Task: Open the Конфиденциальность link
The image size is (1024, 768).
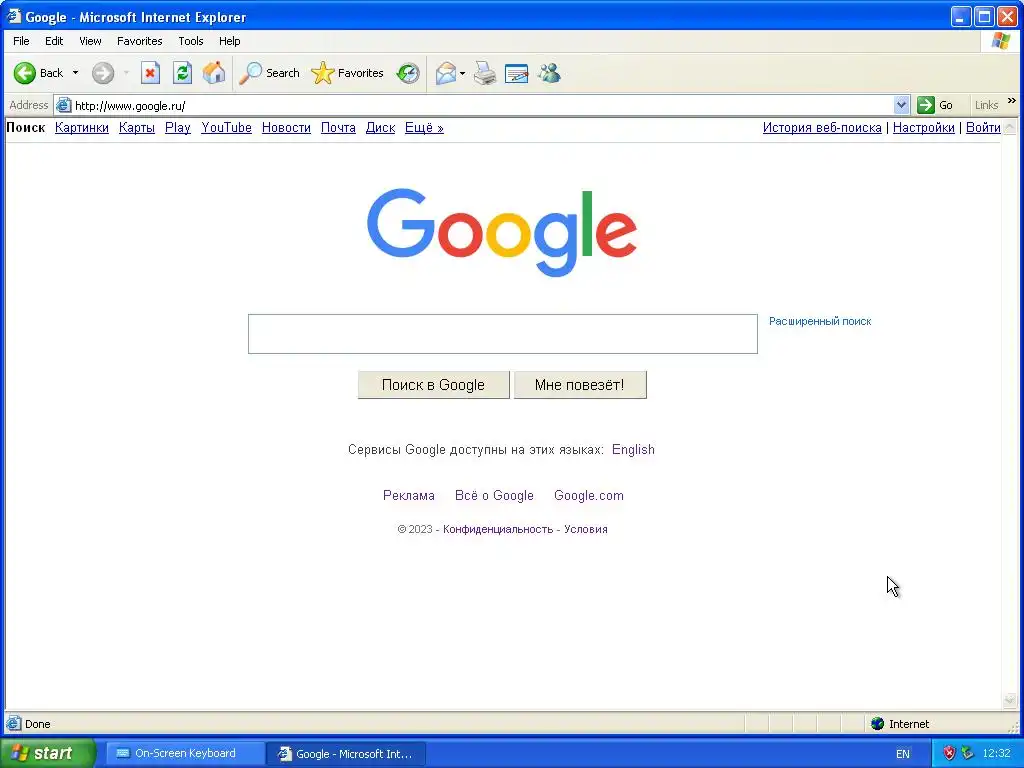Action: tap(498, 529)
